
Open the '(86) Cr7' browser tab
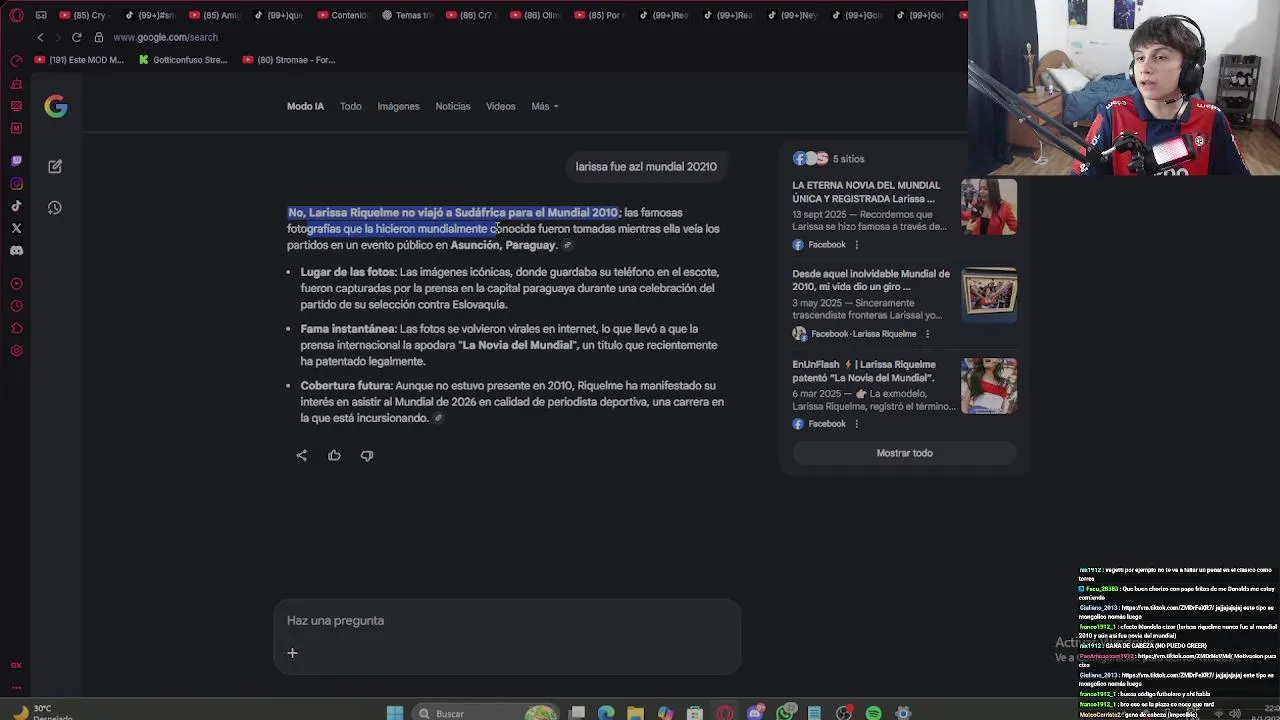pos(470,15)
